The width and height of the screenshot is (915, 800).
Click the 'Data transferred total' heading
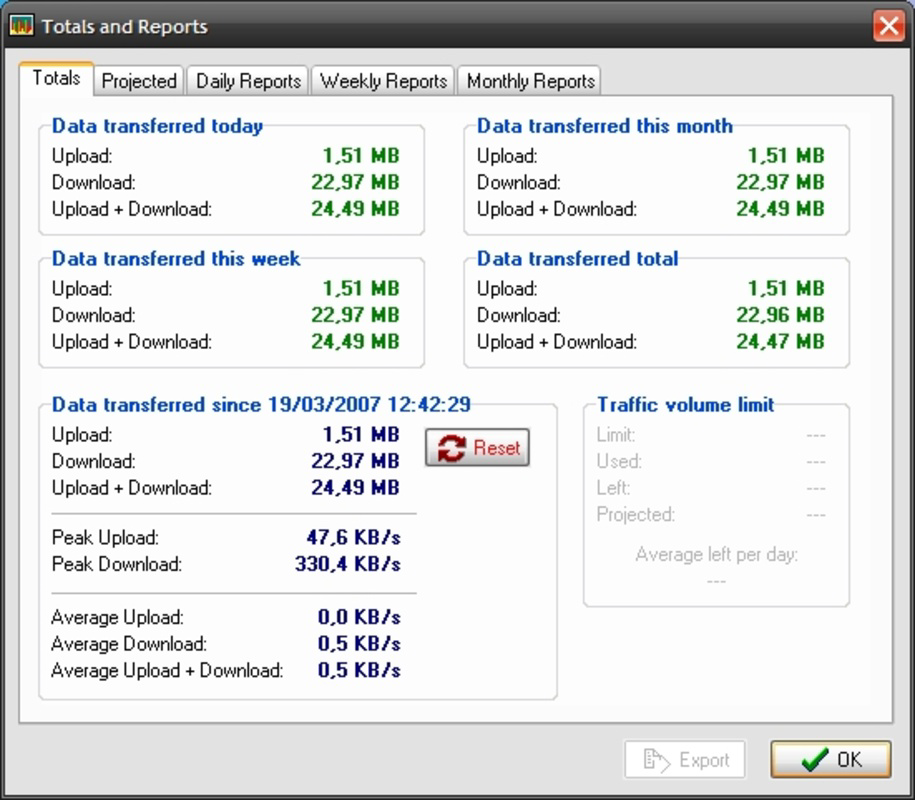[577, 258]
